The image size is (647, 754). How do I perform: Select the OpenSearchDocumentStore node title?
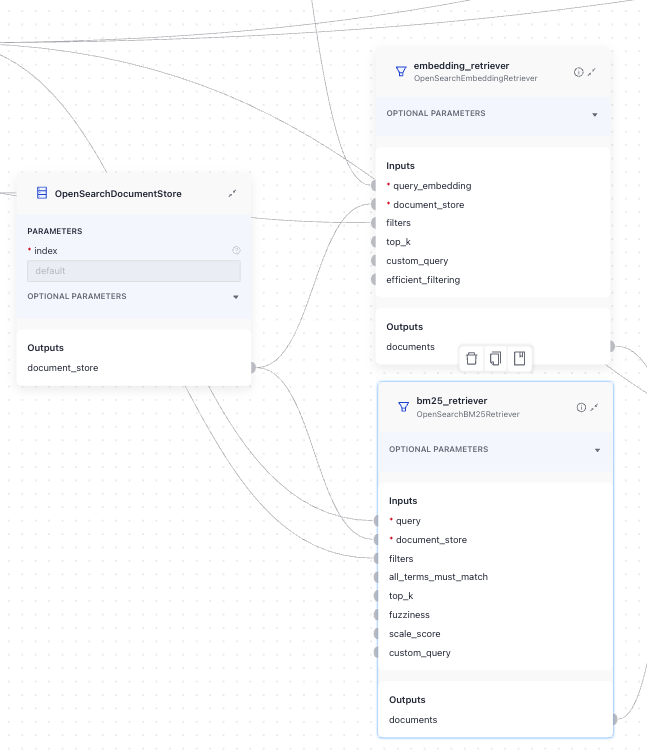click(118, 194)
